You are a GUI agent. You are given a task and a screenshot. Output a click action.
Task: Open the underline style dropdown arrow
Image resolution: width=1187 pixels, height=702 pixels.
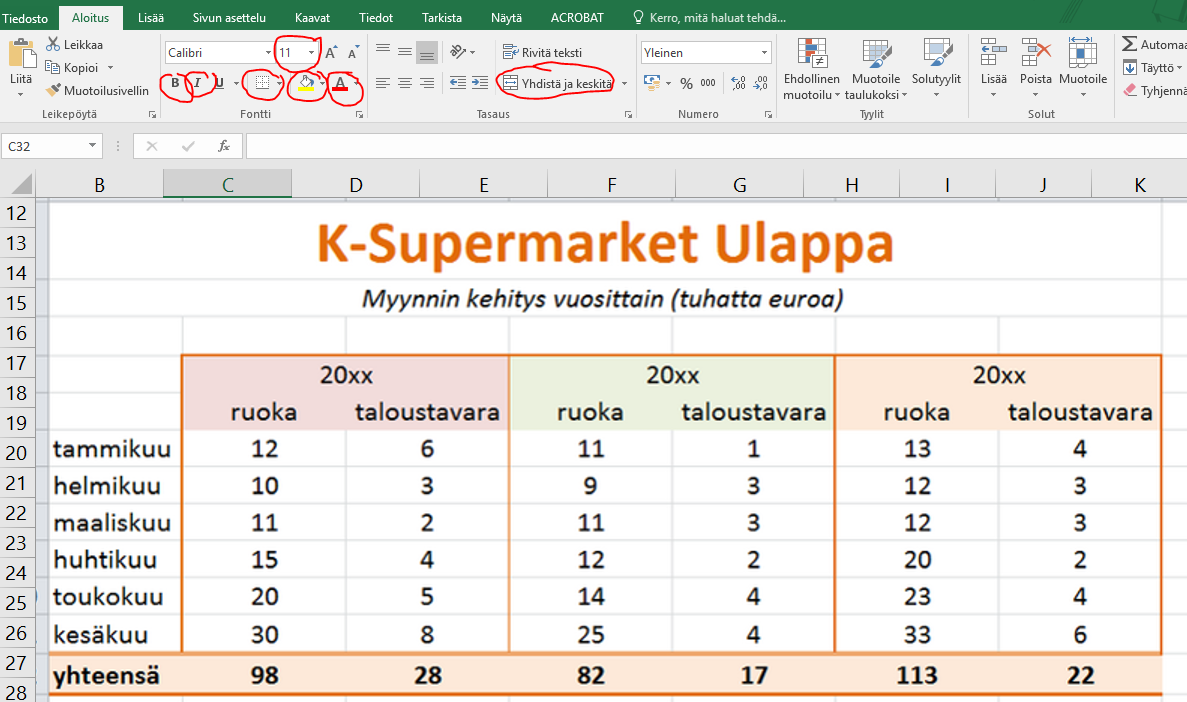click(235, 83)
